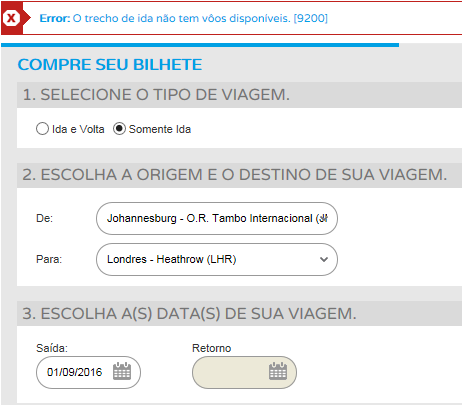Click the [9200] error code text
463x406 pixels.
(311, 18)
